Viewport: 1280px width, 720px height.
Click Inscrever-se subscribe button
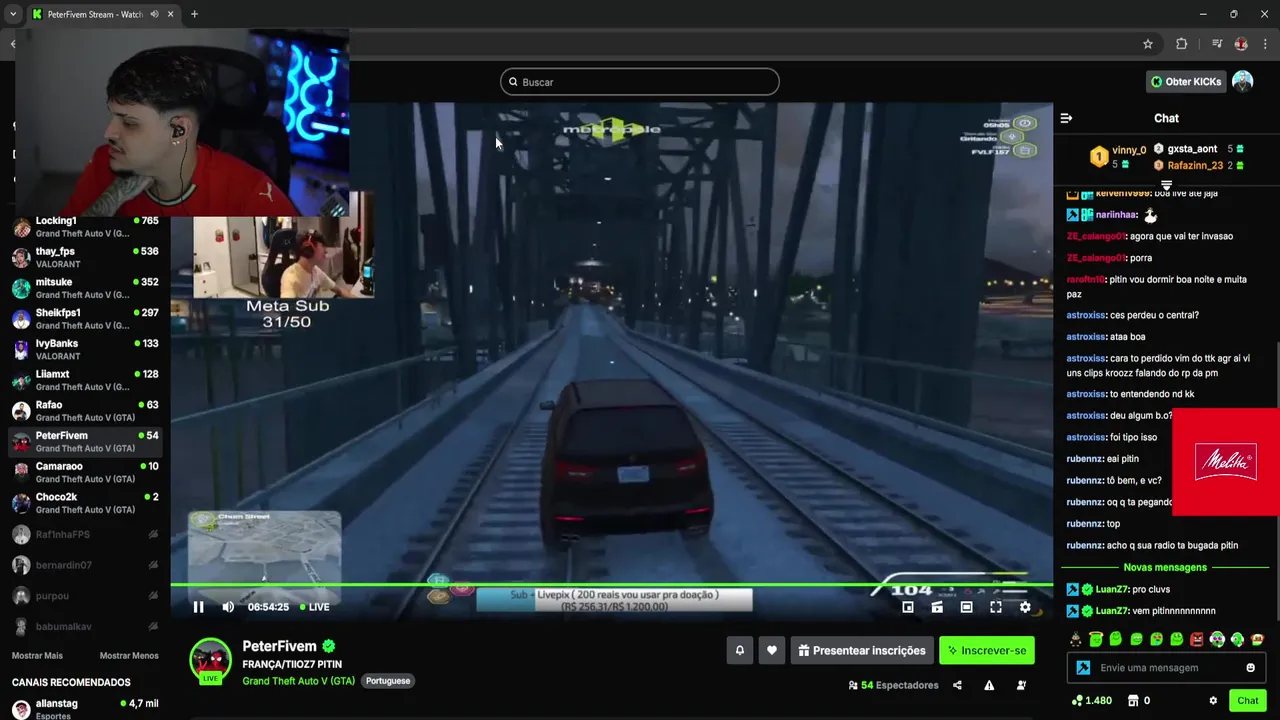click(x=987, y=650)
